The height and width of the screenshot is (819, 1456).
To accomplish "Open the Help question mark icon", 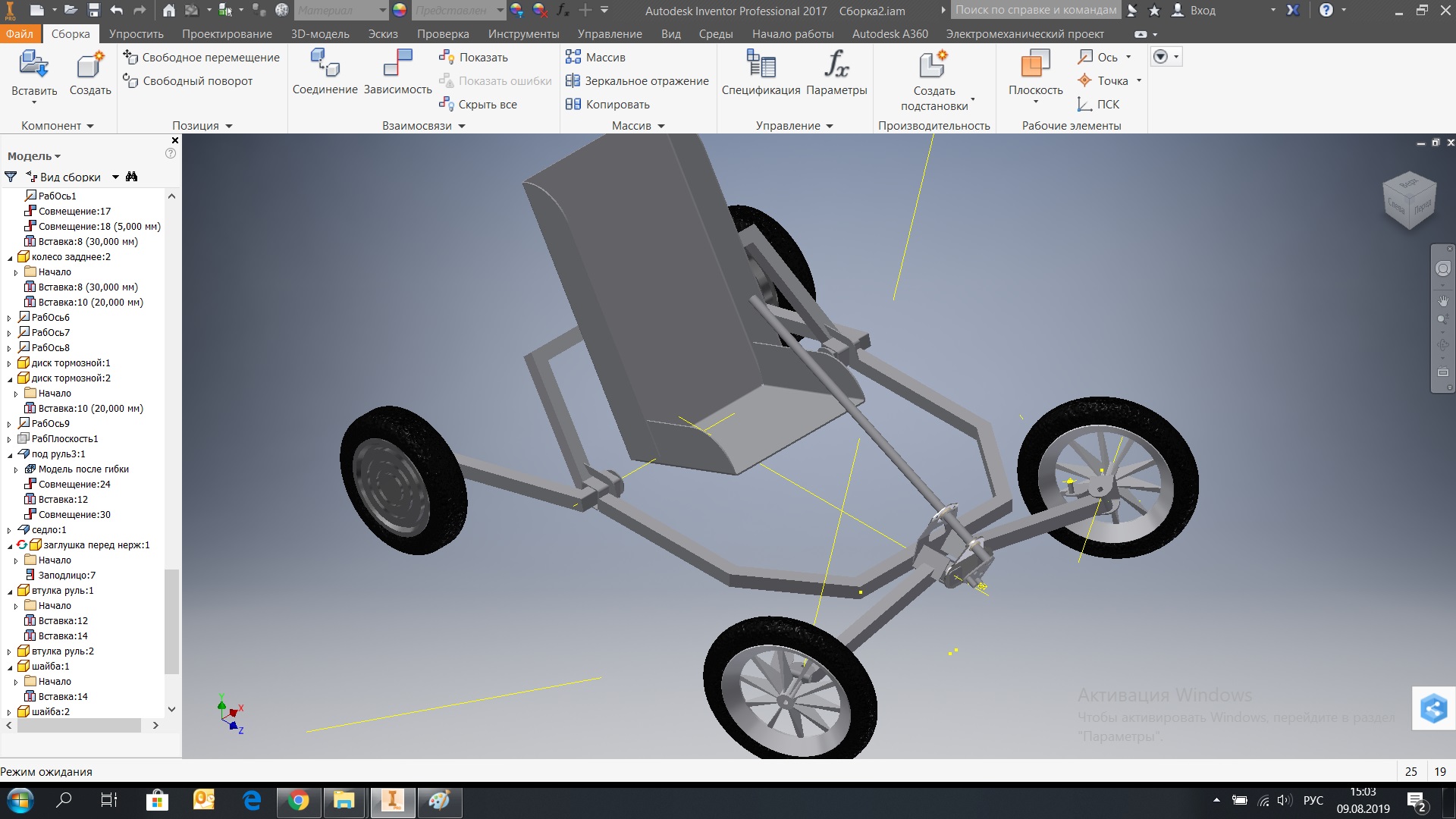I will click(1326, 11).
